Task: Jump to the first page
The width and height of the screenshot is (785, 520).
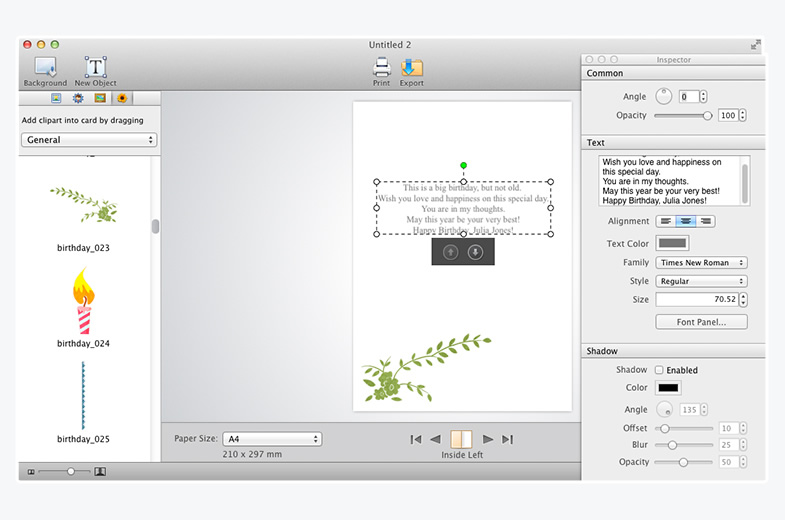Action: coord(416,439)
